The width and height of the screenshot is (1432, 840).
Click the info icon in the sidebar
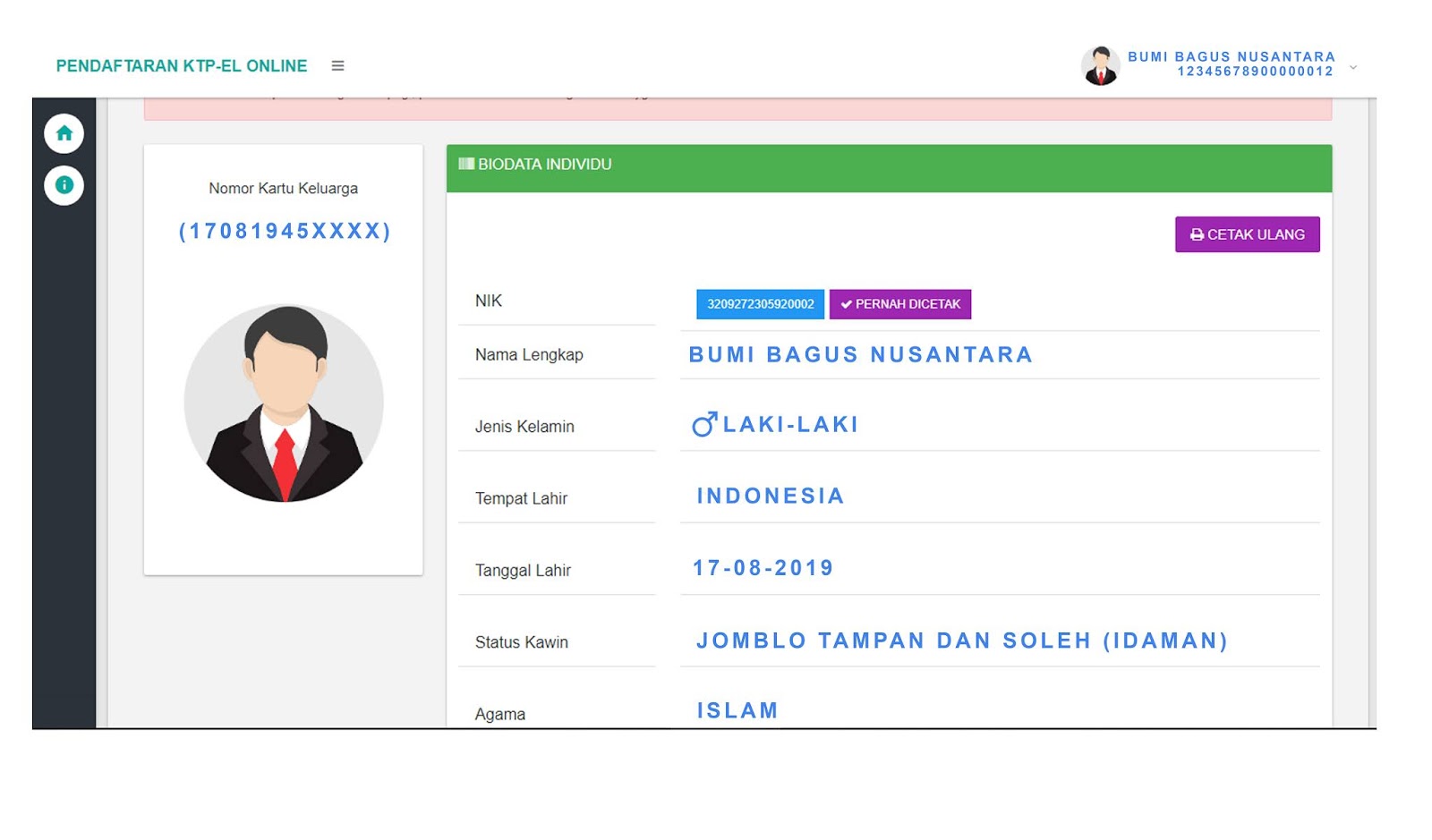point(64,185)
